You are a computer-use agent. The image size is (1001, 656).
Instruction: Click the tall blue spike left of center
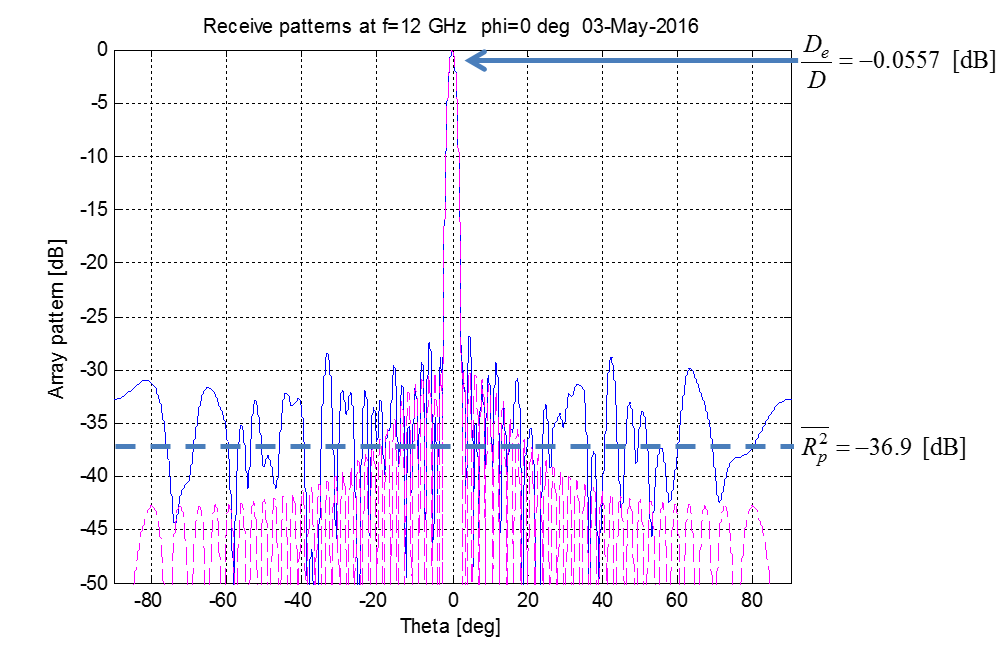(x=326, y=355)
